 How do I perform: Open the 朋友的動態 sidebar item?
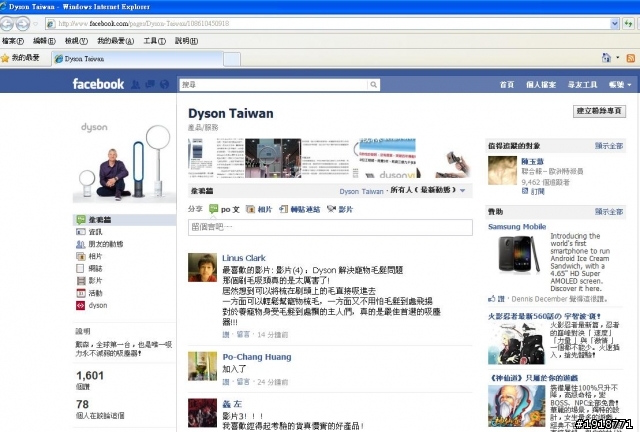coord(100,244)
